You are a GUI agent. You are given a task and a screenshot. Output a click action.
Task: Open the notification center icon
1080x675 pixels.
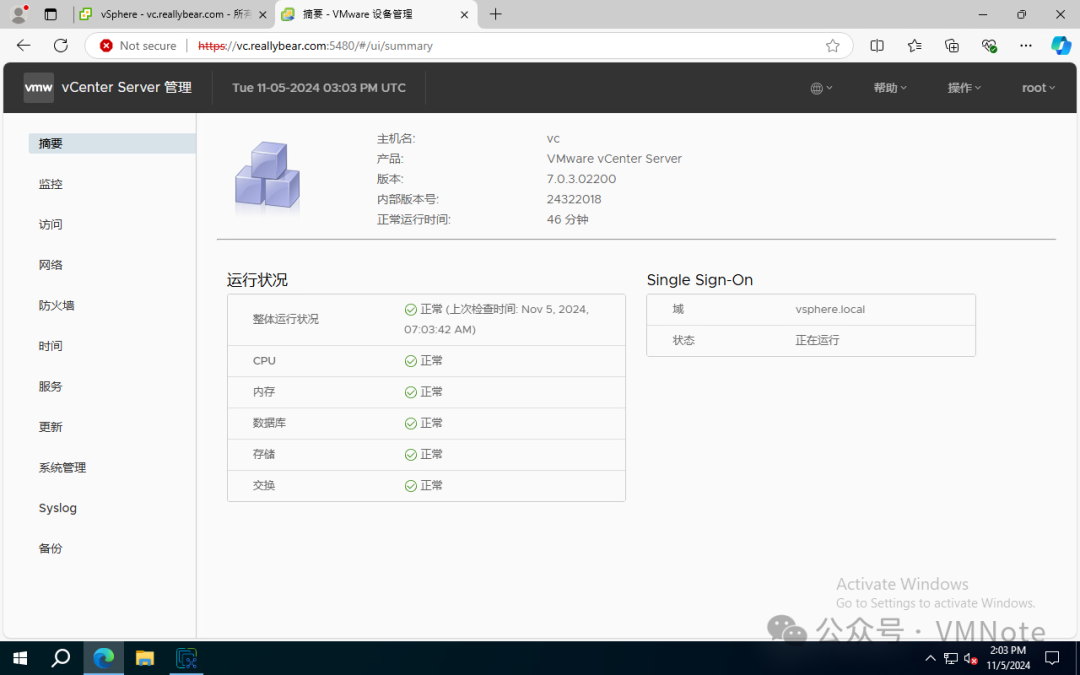[x=1052, y=658]
